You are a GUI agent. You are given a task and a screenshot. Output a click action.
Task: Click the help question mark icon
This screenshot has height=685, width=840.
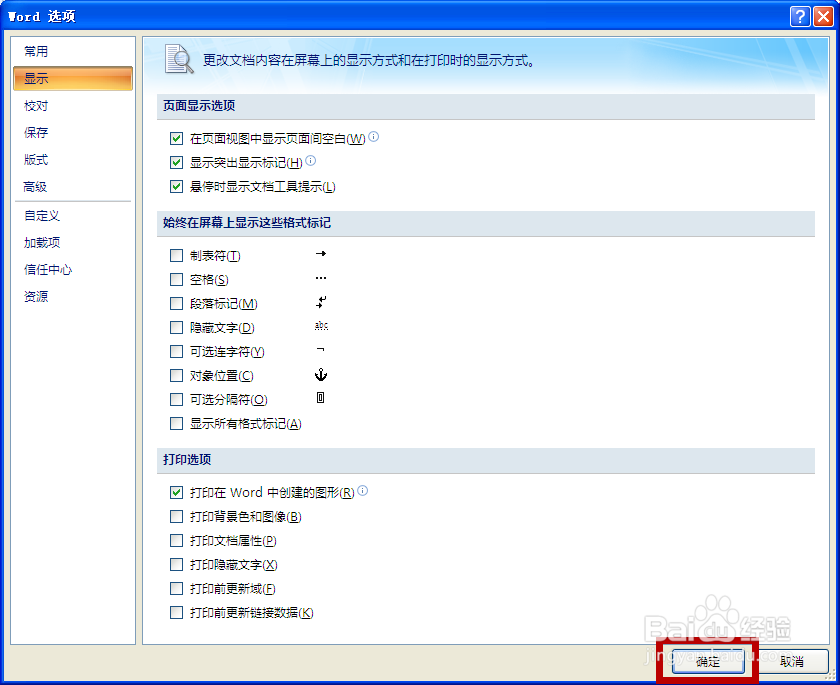point(800,17)
